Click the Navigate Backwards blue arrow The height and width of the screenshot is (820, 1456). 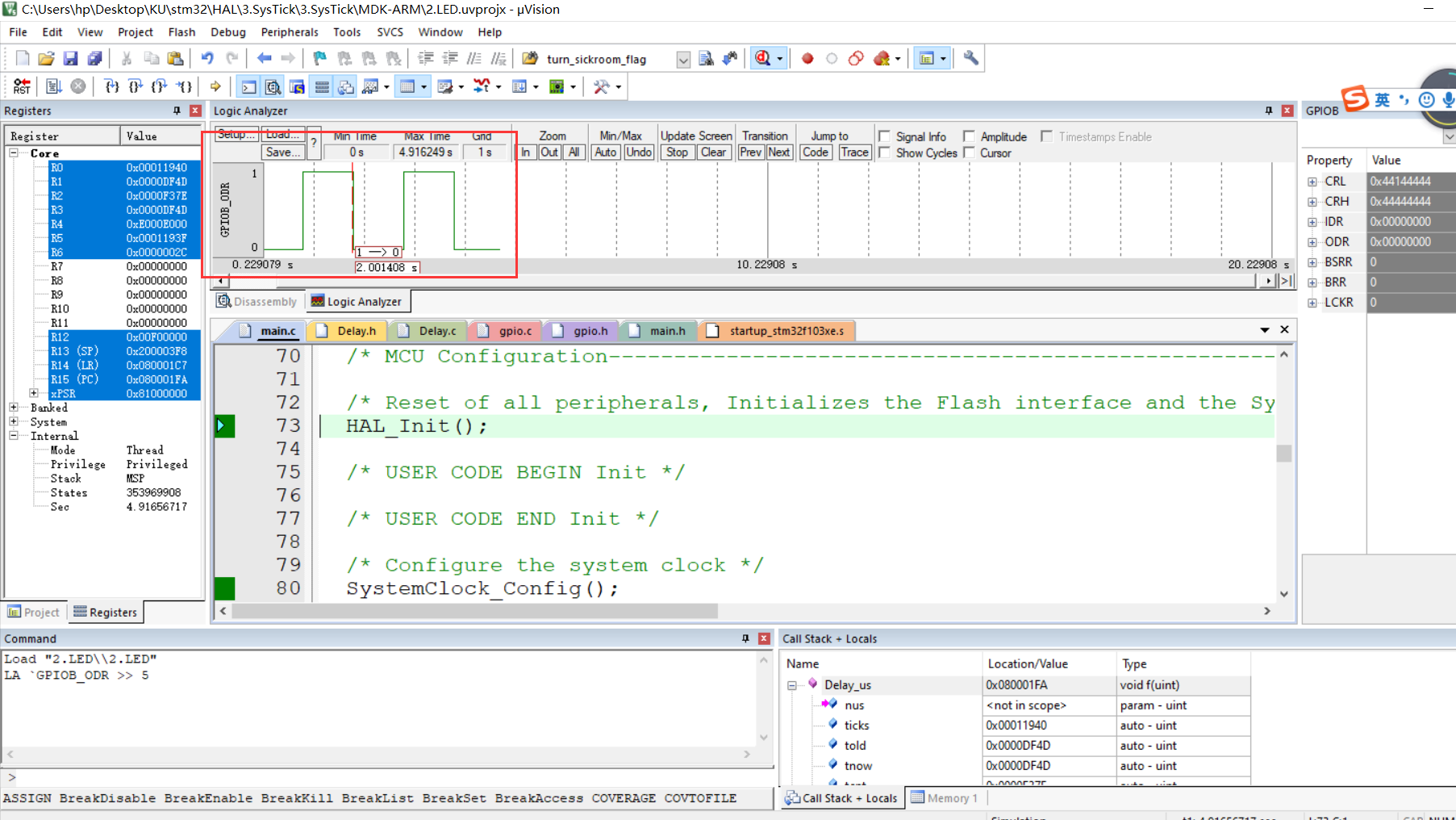[264, 58]
